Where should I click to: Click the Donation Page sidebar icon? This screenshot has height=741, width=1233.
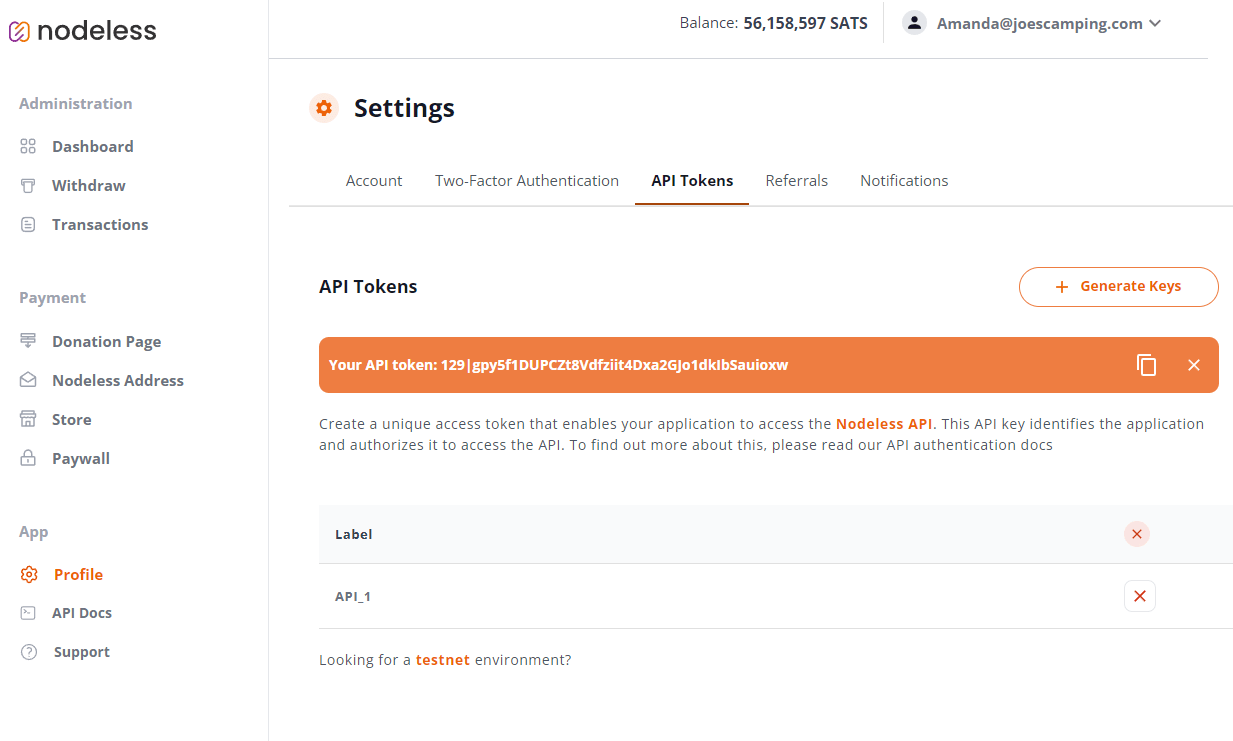tap(28, 341)
